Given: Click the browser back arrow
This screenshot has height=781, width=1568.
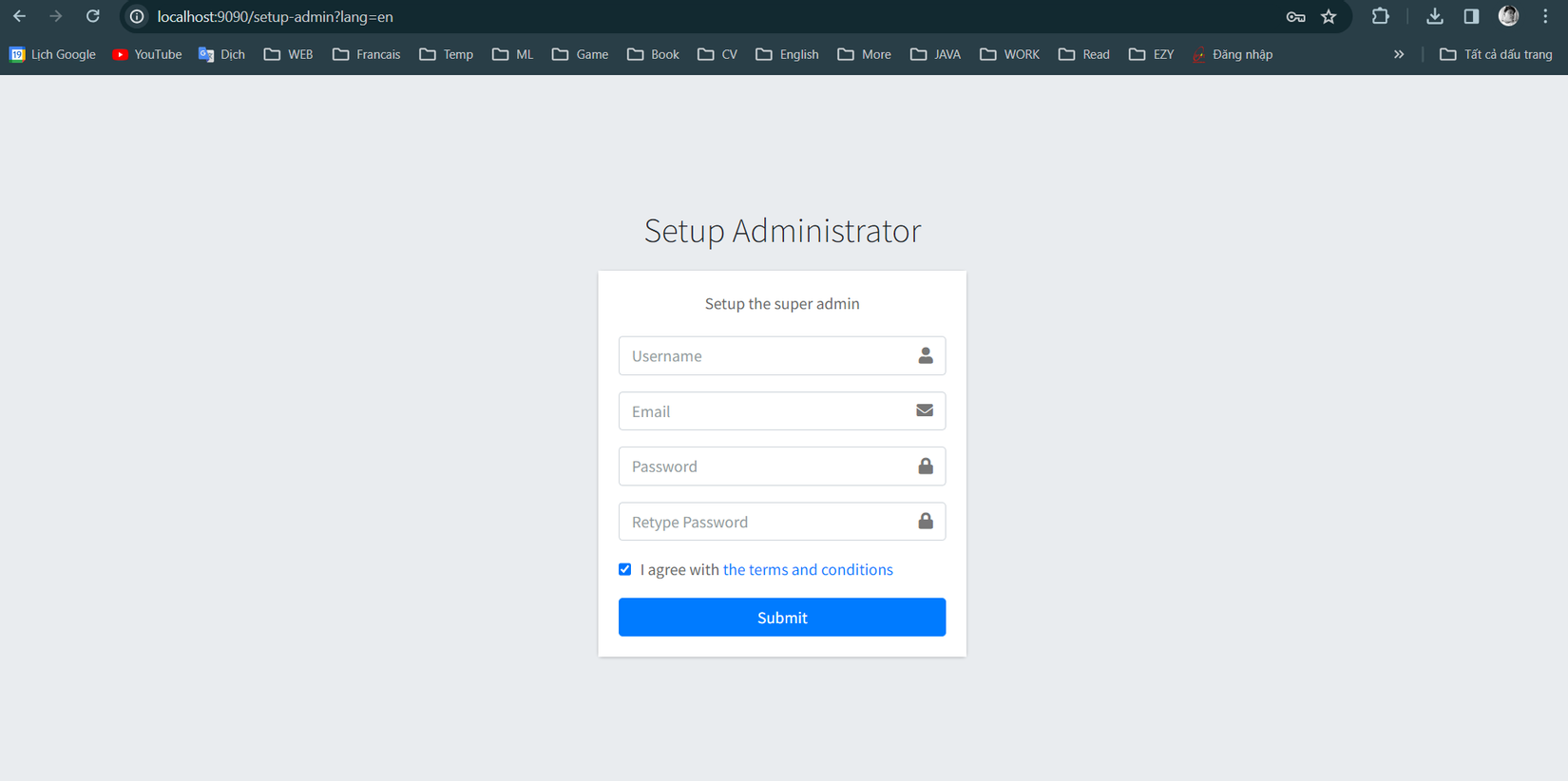Looking at the screenshot, I should point(19,16).
